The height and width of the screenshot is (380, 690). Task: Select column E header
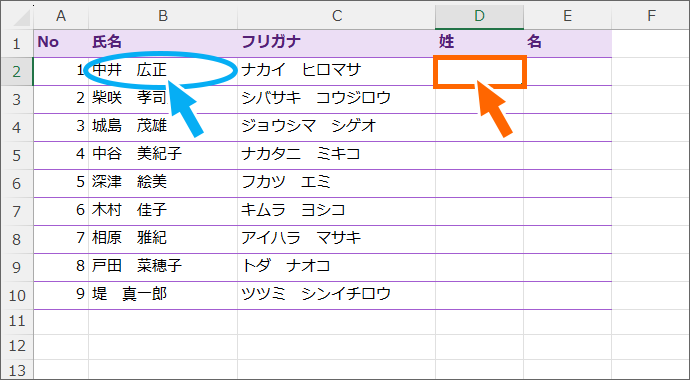pyautogui.click(x=567, y=17)
